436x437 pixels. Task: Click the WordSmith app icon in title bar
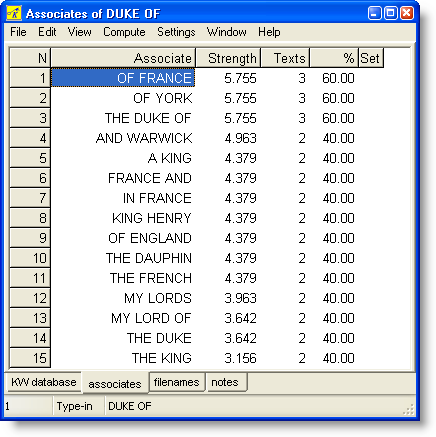[14, 14]
